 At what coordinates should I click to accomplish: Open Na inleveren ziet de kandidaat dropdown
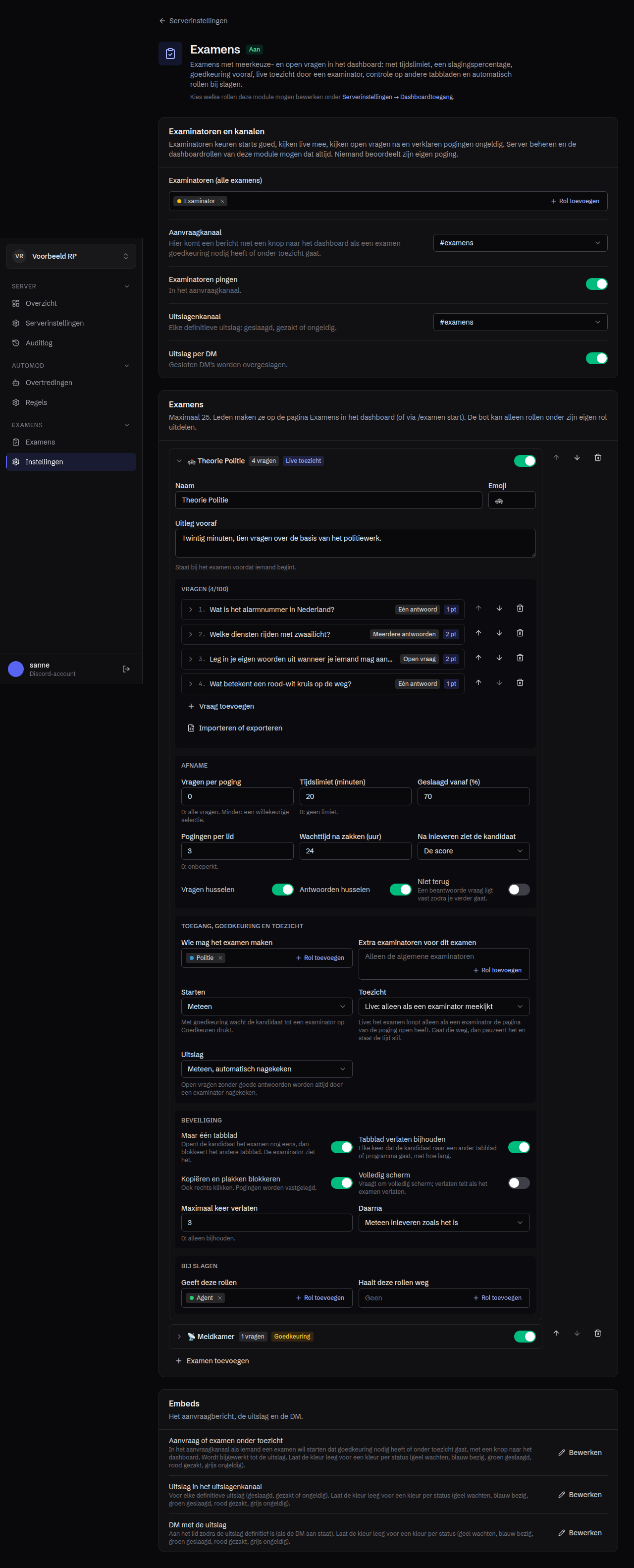tap(474, 851)
